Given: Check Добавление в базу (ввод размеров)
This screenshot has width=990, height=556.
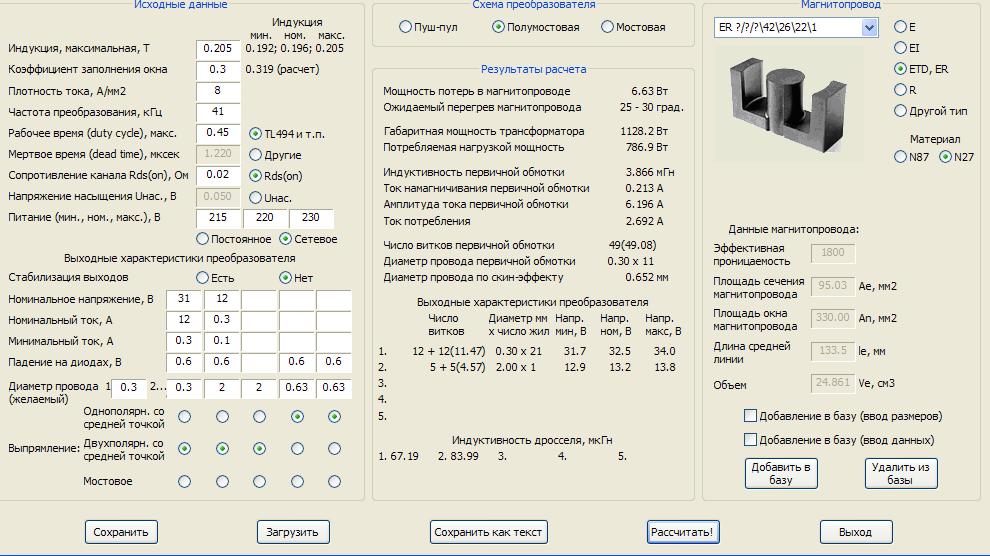Looking at the screenshot, I should 750,415.
